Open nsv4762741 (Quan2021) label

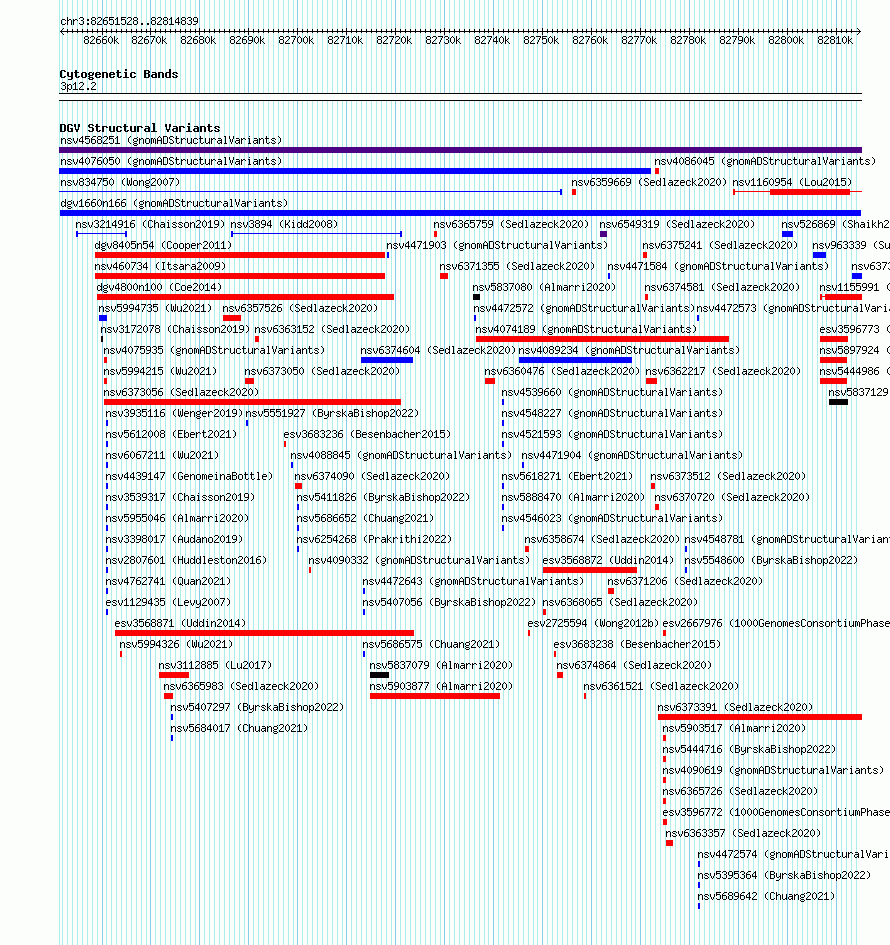(168, 581)
